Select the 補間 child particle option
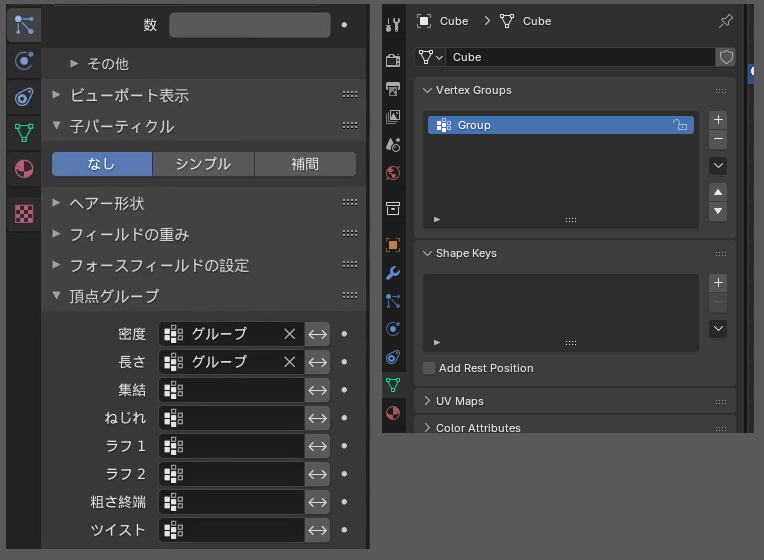Image resolution: width=764 pixels, height=560 pixels. [x=305, y=164]
